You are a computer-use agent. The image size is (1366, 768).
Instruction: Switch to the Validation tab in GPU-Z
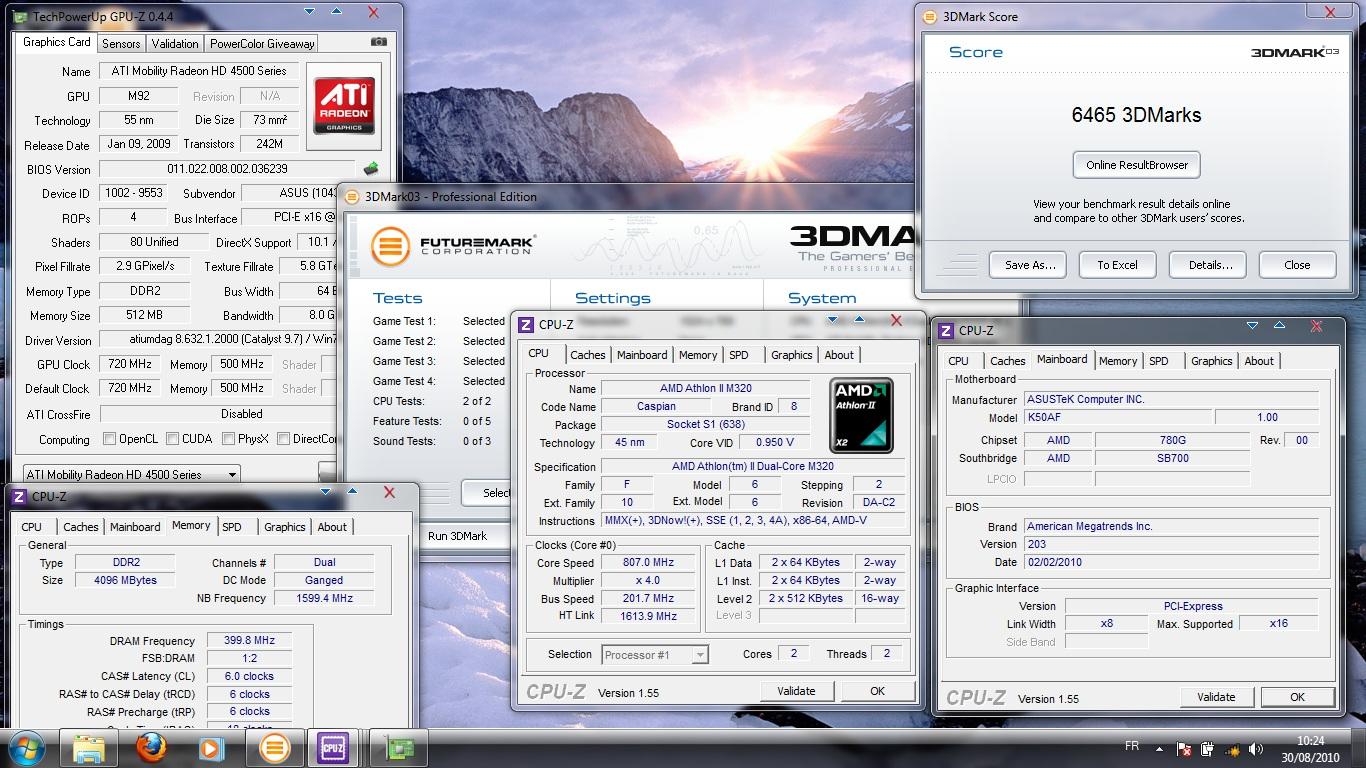[x=175, y=44]
